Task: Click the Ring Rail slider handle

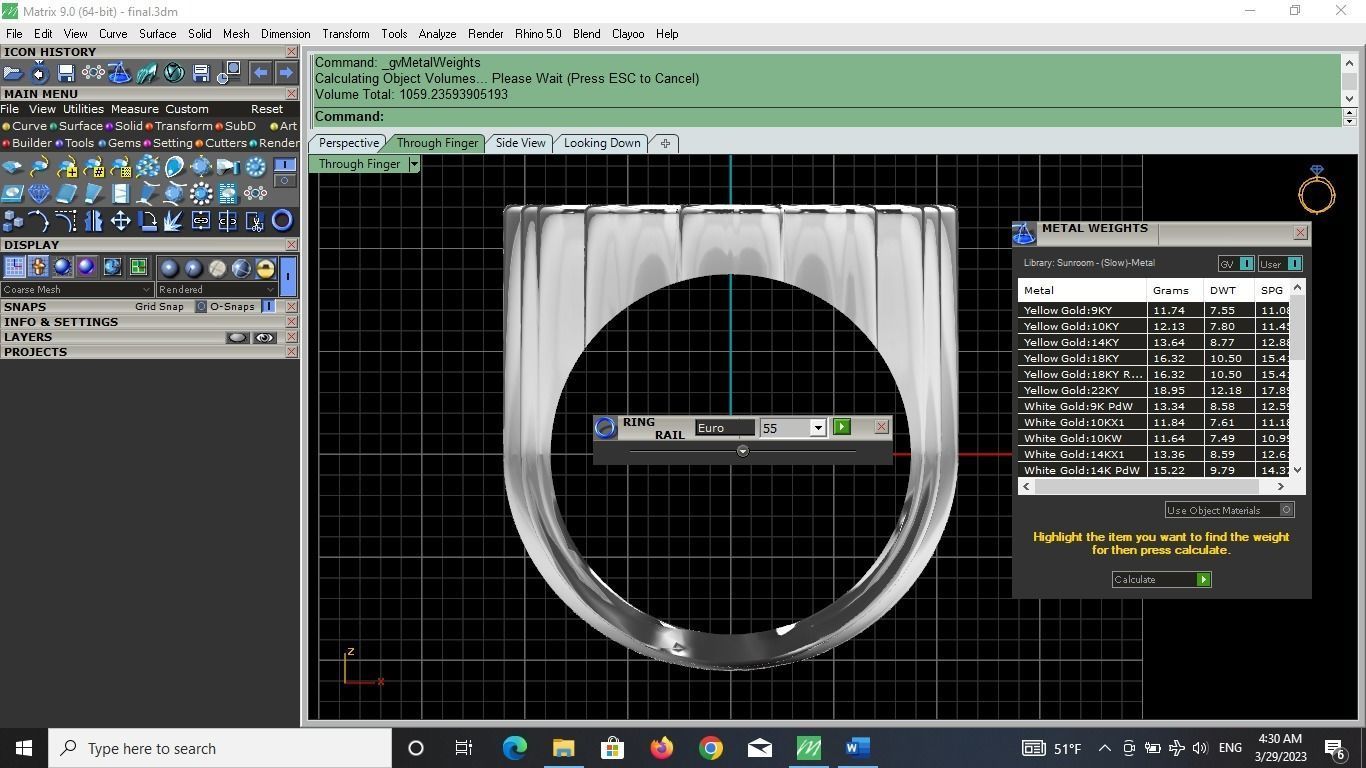Action: [x=742, y=451]
